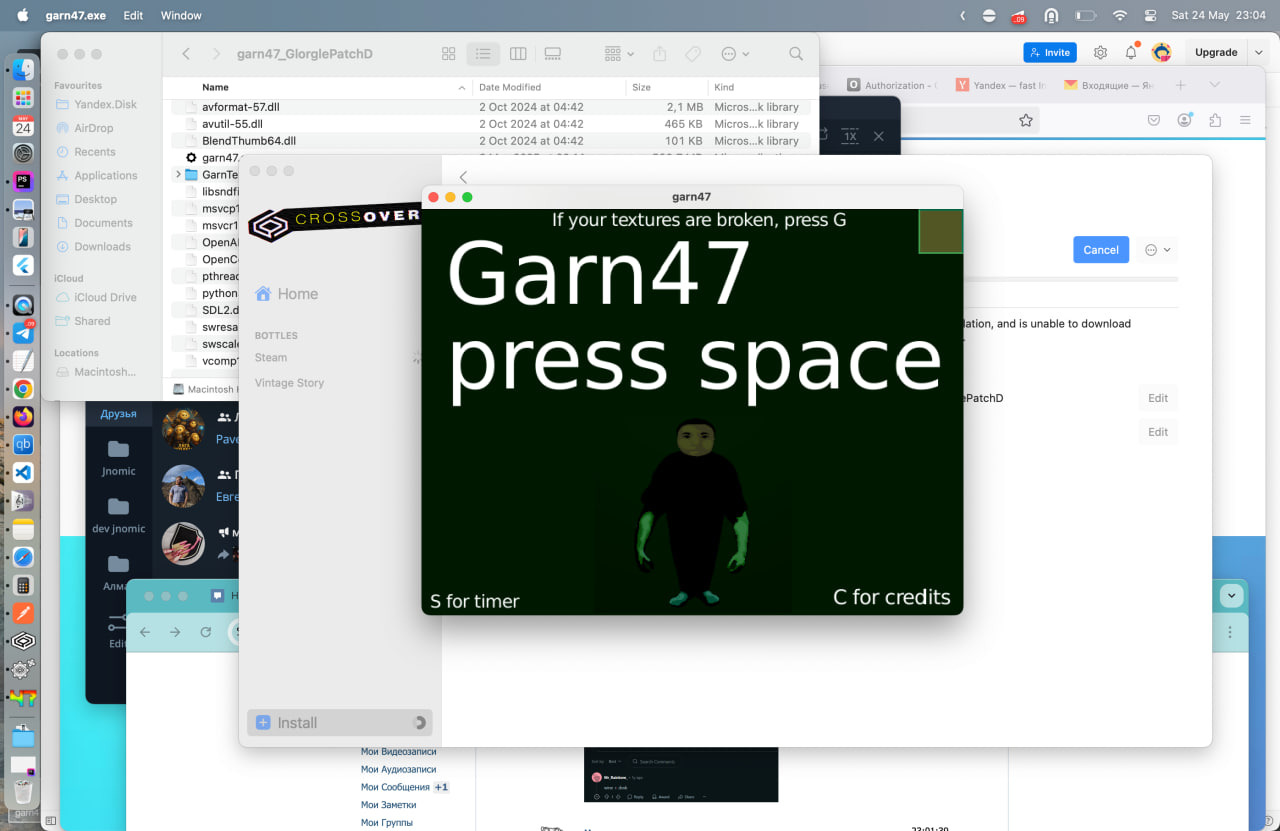The height and width of the screenshot is (831, 1280).
Task: Open the Firefox hamburger menu
Action: click(x=1245, y=120)
